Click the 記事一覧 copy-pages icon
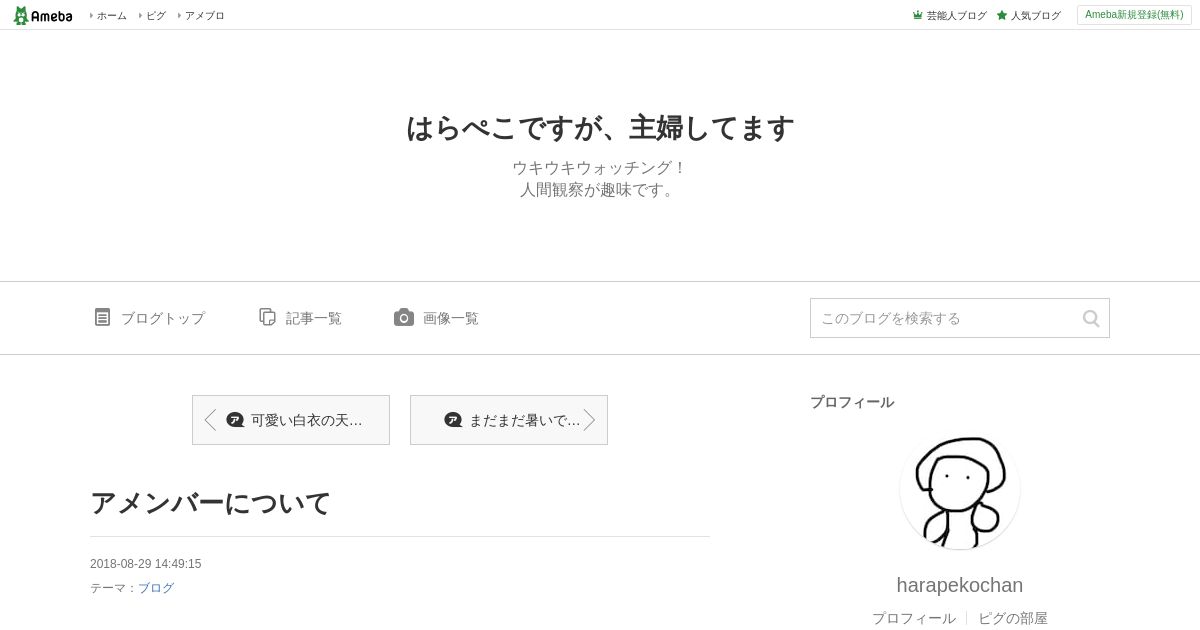Viewport: 1200px width, 630px height. (267, 317)
